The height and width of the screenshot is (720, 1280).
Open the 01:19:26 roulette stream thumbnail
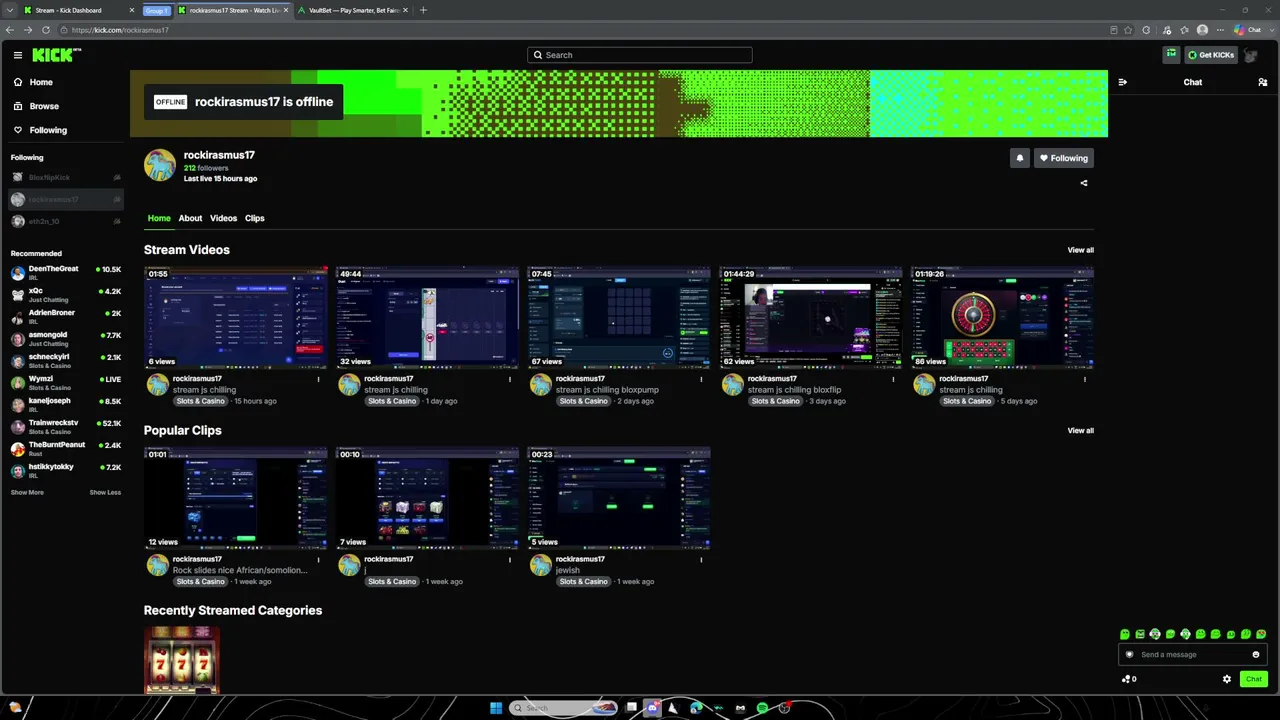click(x=1003, y=317)
